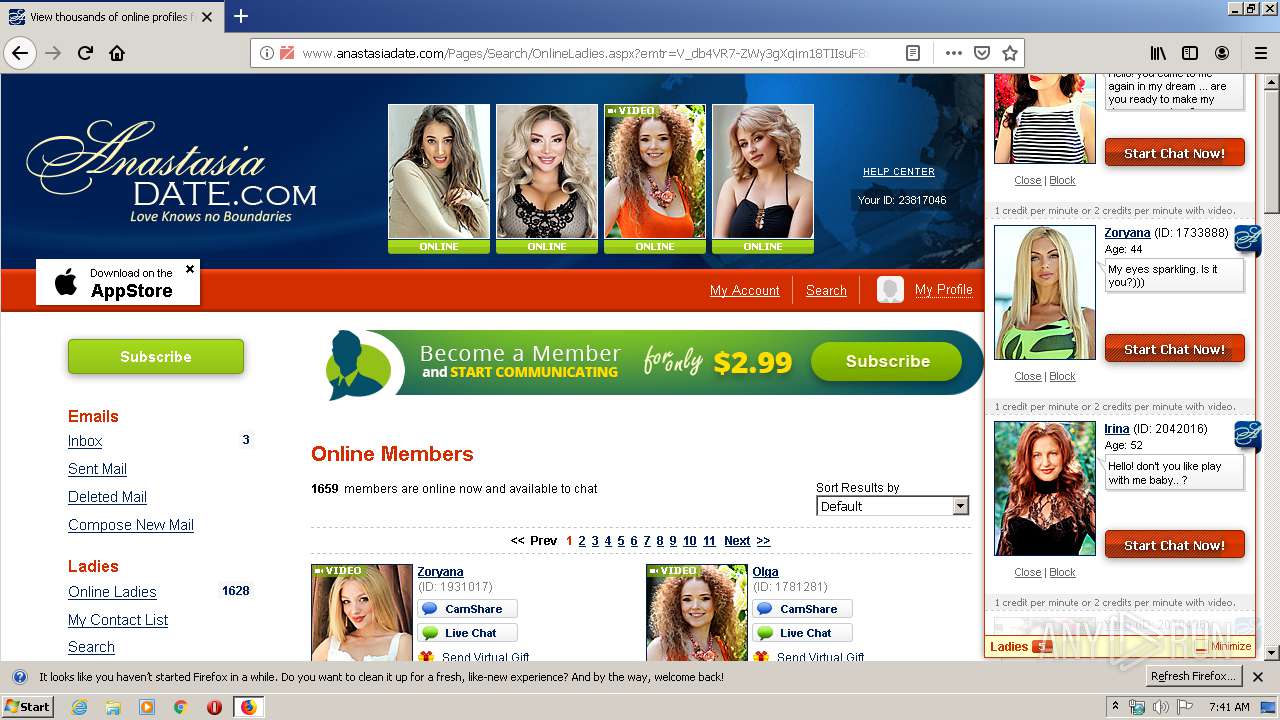Open the My Account link
This screenshot has width=1280, height=720.
(744, 291)
